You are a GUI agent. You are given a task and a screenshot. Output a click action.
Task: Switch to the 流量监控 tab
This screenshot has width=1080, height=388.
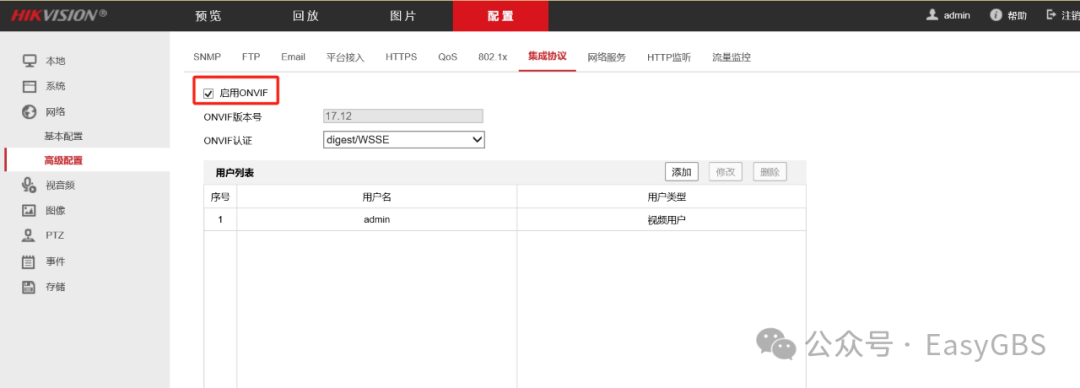click(731, 57)
